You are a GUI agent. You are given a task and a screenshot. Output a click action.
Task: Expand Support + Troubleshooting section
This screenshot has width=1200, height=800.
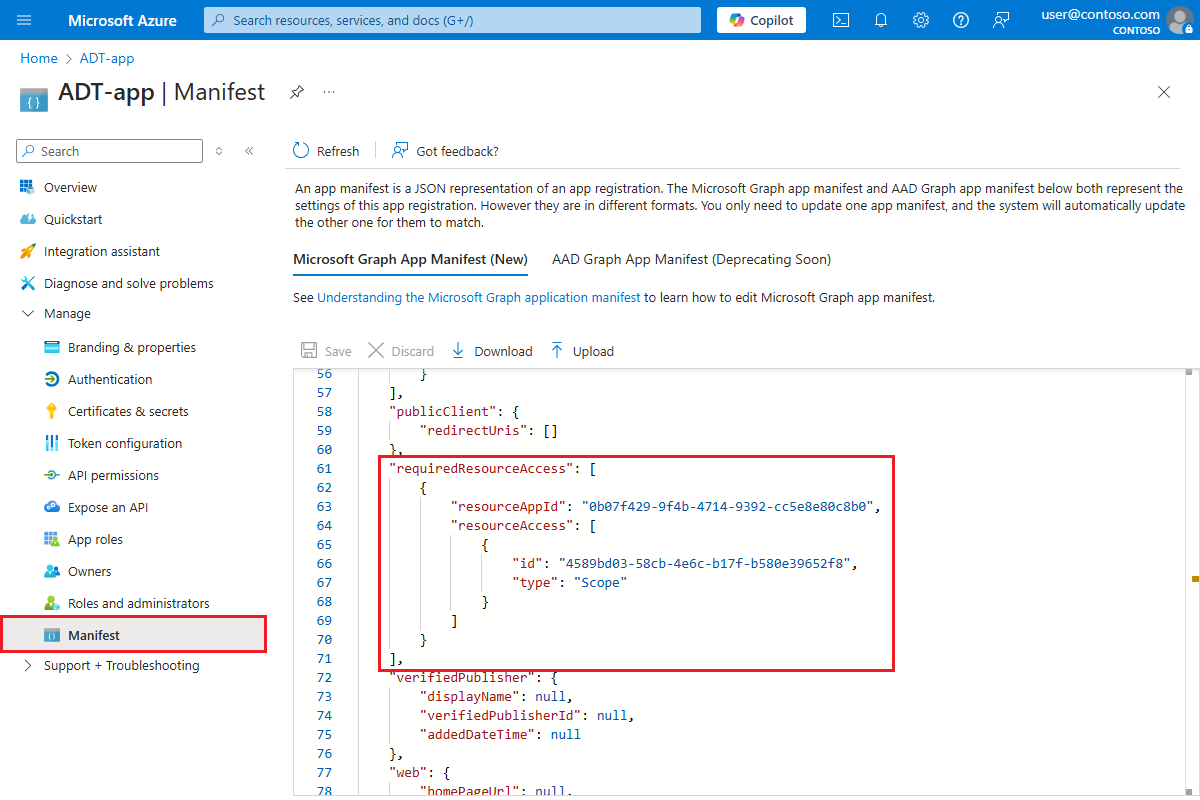(x=27, y=666)
